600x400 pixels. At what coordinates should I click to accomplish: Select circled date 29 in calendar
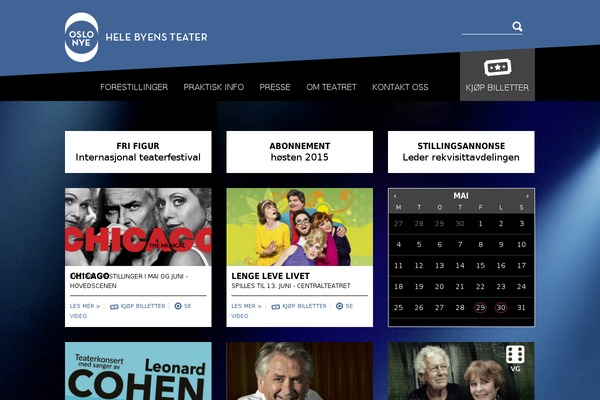click(x=480, y=307)
